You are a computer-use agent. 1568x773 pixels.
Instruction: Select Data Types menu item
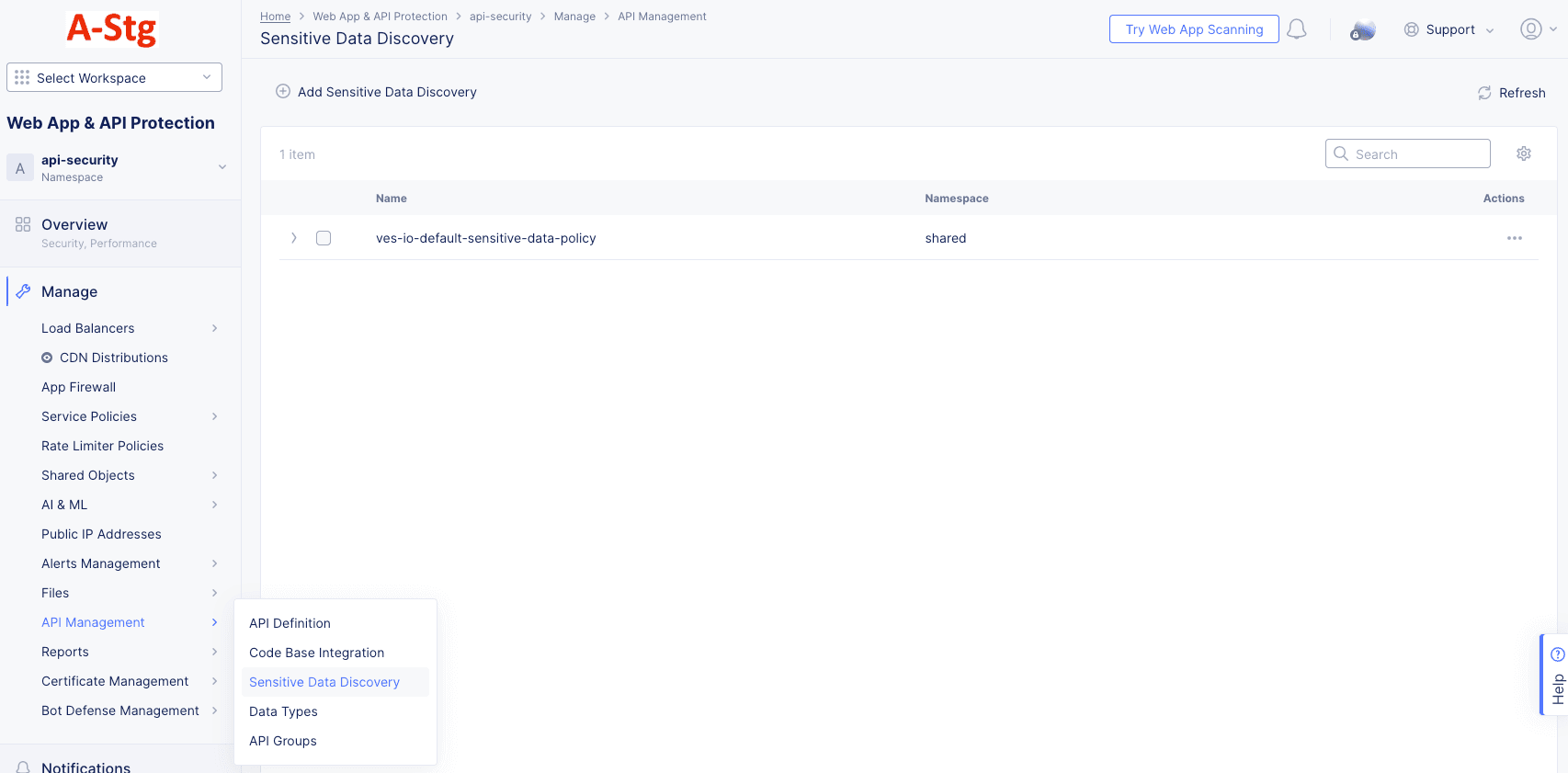pos(283,711)
